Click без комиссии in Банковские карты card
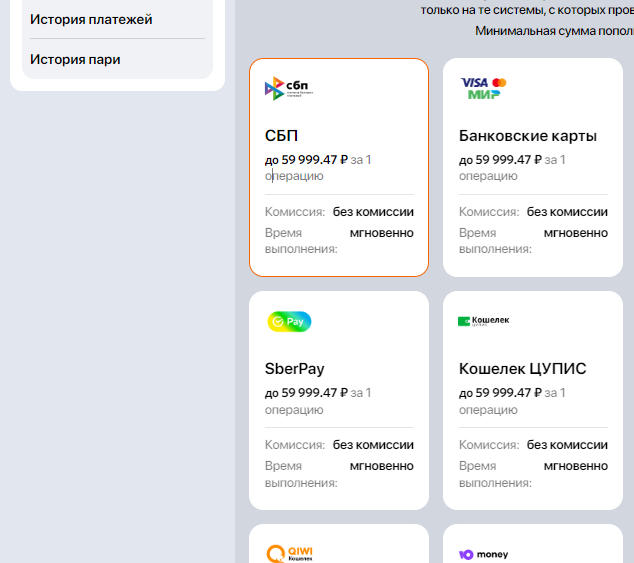The width and height of the screenshot is (634, 563). pos(567,212)
